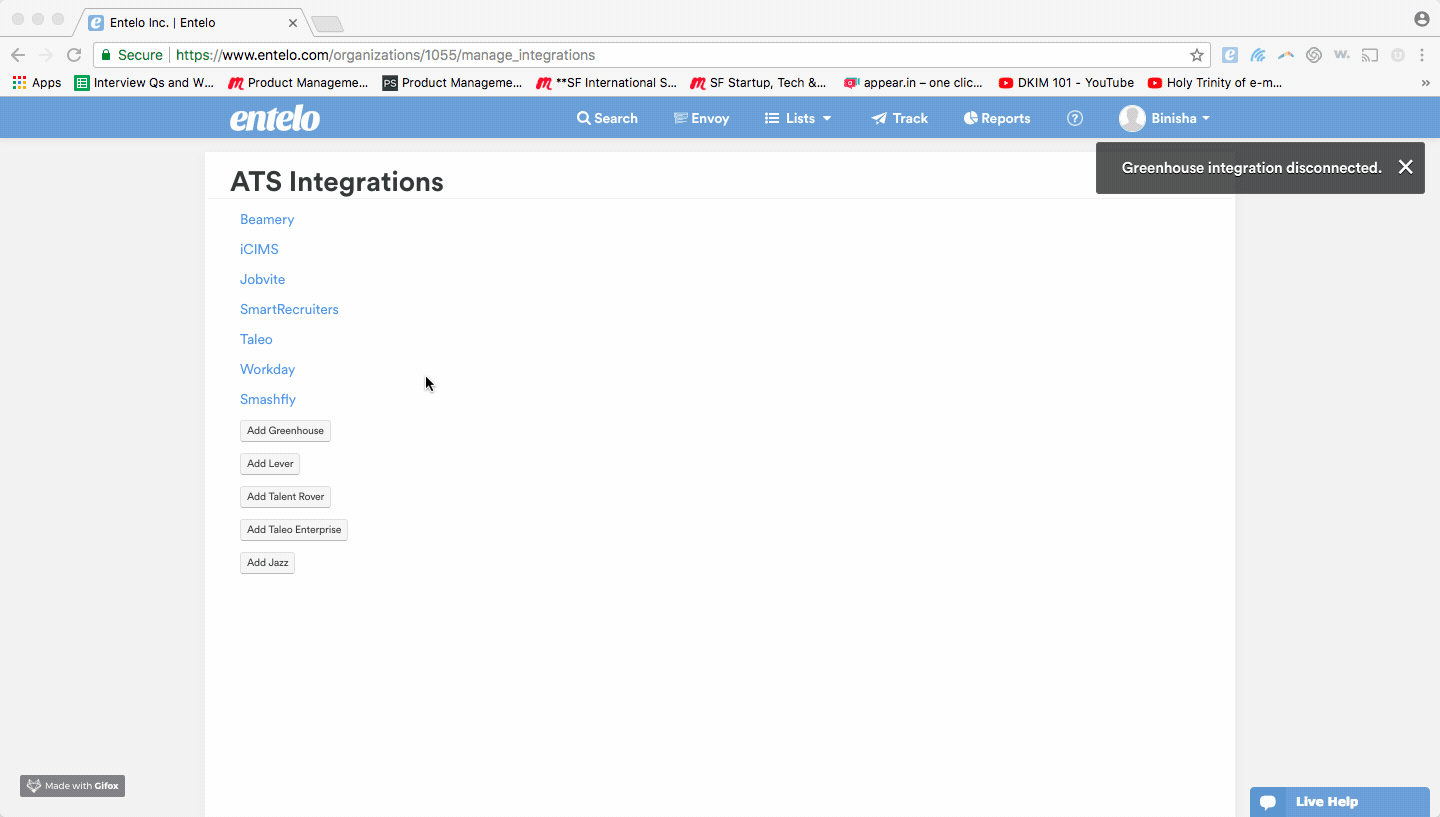Open the Apps shortcut in bookmarks bar
The width and height of the screenshot is (1440, 817).
tap(37, 83)
